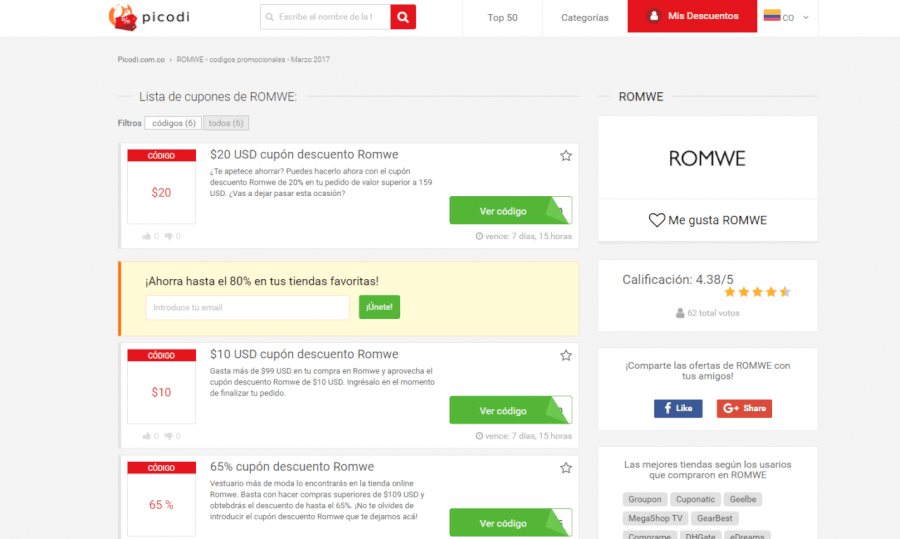900x539 pixels.
Task: Star the $10 USD Romwe coupon
Action: (566, 355)
